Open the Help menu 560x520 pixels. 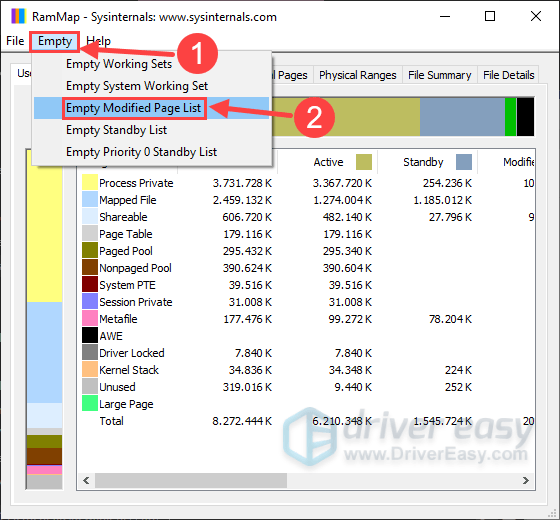[99, 41]
